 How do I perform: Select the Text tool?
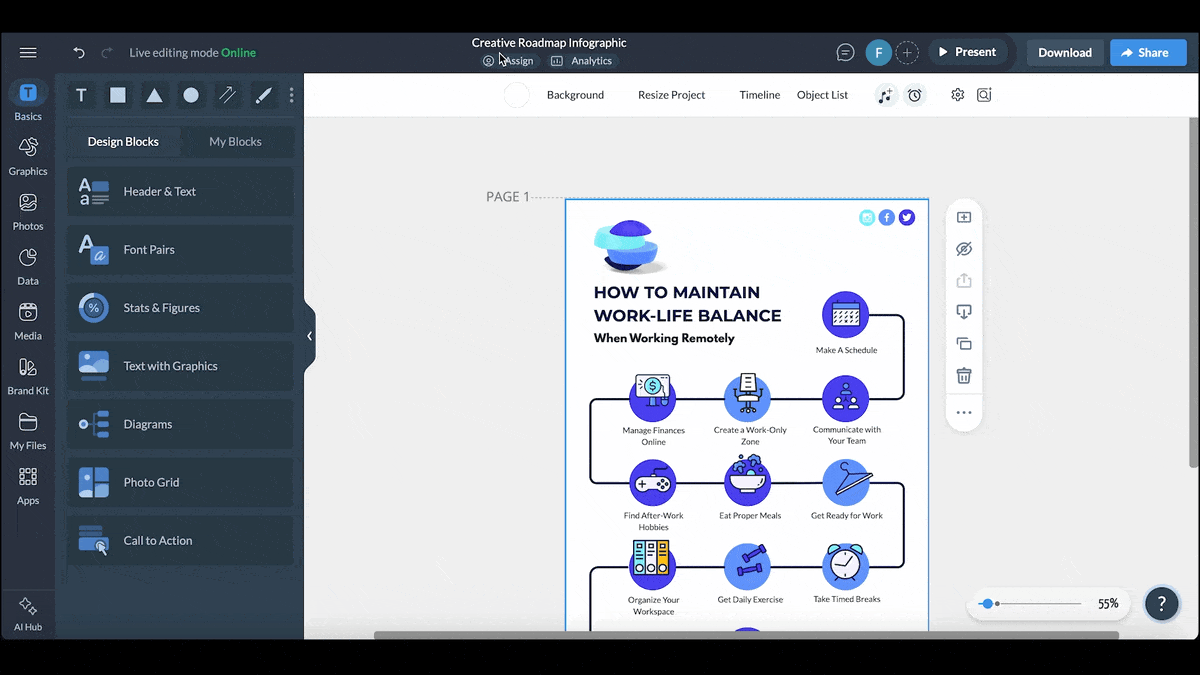point(81,95)
